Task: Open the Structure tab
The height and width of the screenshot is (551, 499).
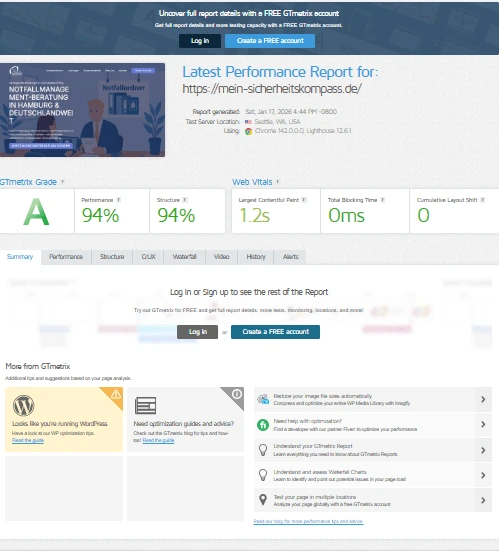Action: pos(112,257)
